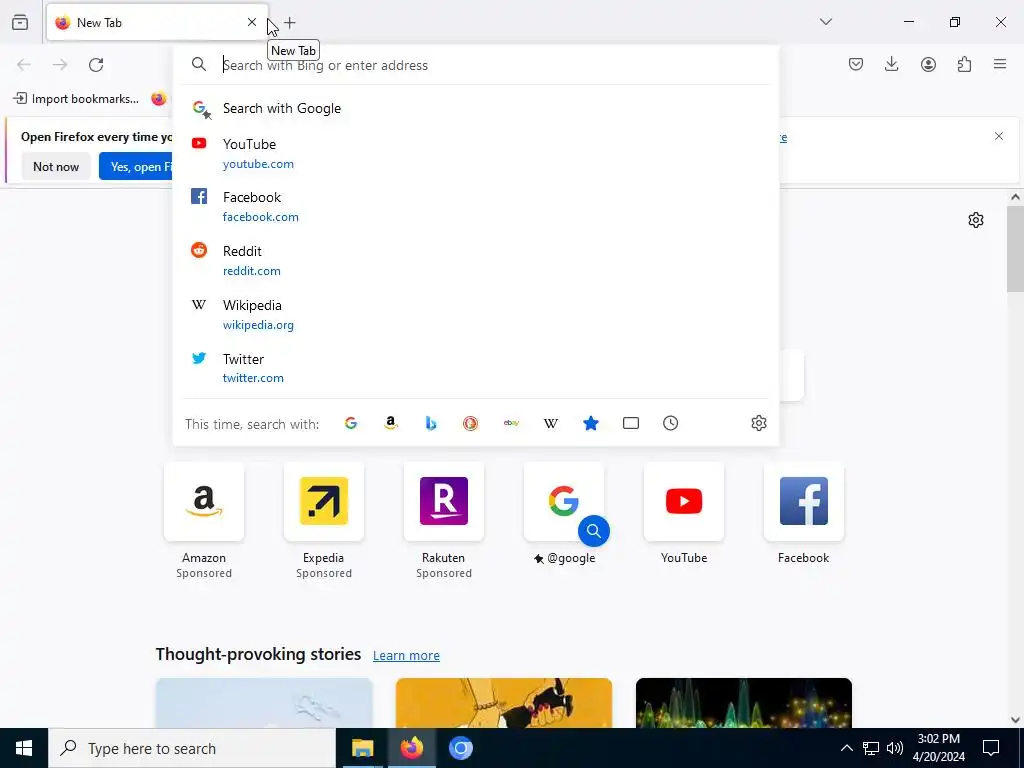Open File Explorer from the taskbar
The width and height of the screenshot is (1024, 768).
[x=362, y=748]
